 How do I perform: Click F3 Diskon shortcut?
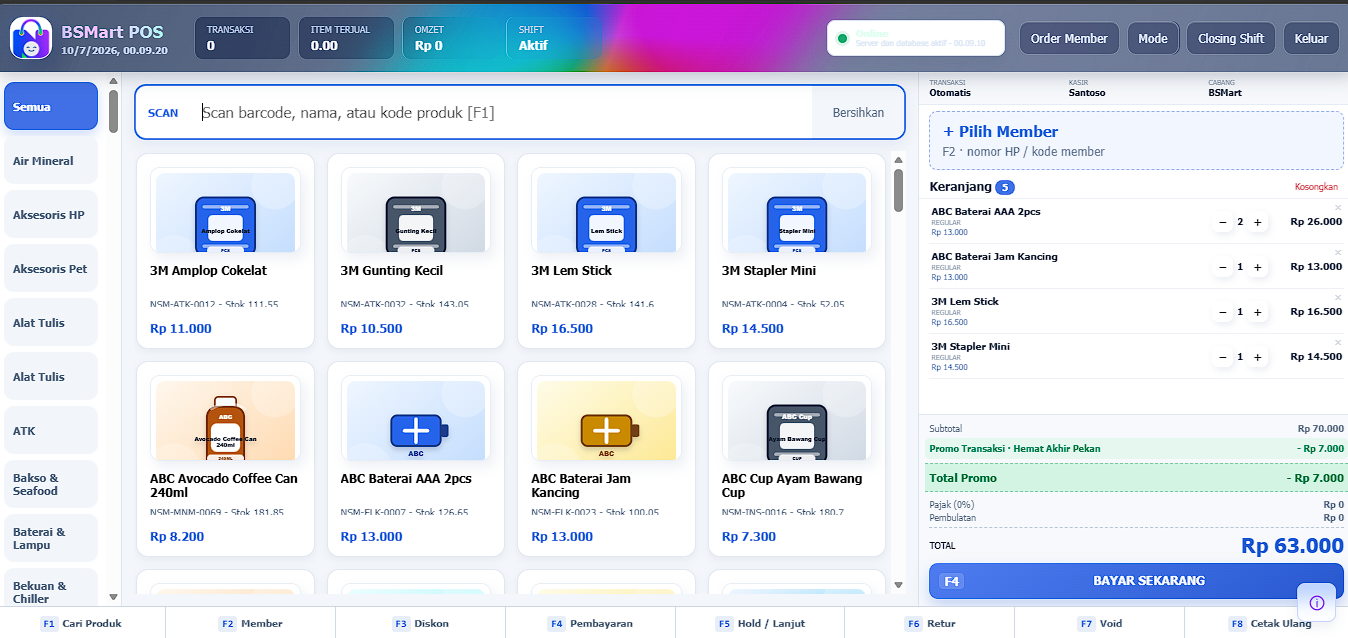click(x=421, y=623)
